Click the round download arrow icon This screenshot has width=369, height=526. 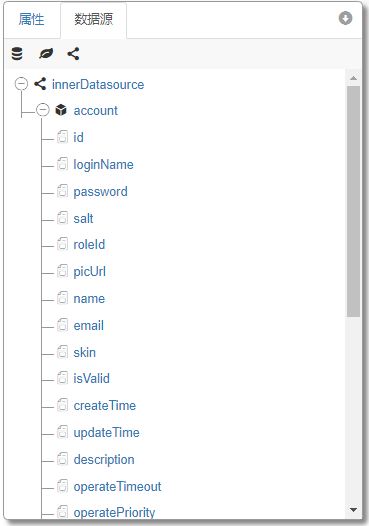pyautogui.click(x=345, y=18)
